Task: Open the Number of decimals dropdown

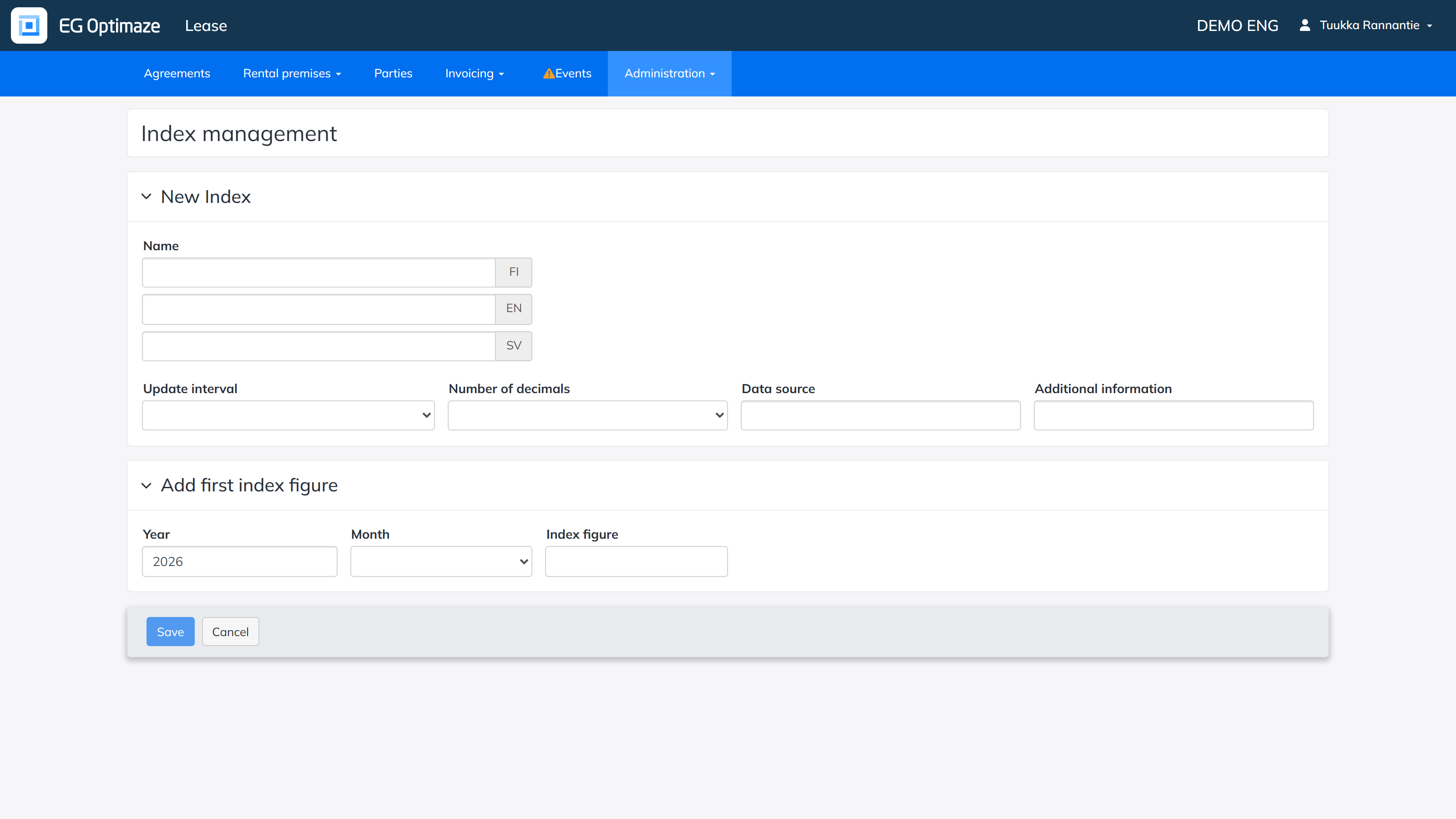Action: (588, 415)
